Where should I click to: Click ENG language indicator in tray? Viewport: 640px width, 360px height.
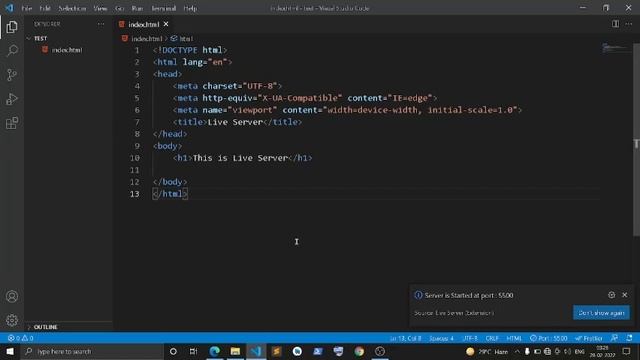[579, 351]
